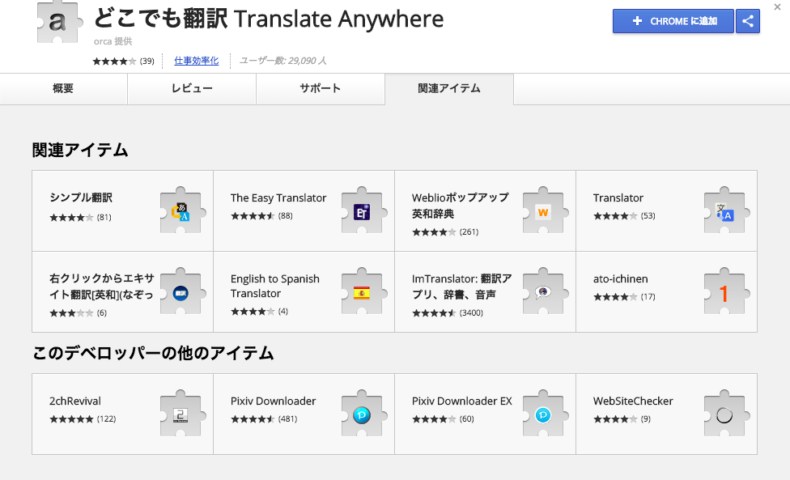Switch to the サポート tab
Screen dimensions: 790x480
point(320,89)
